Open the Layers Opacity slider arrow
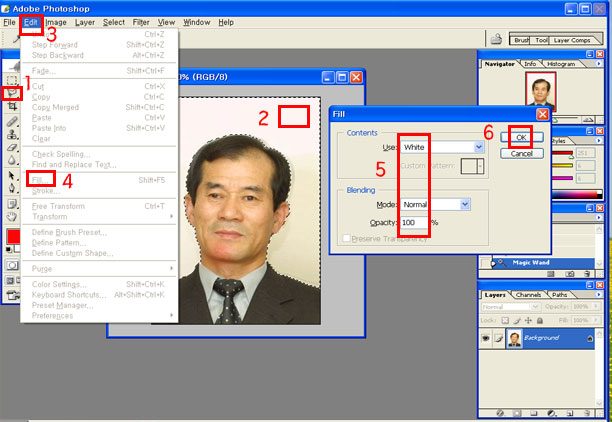Viewport: 612px width, 422px height. tap(595, 306)
